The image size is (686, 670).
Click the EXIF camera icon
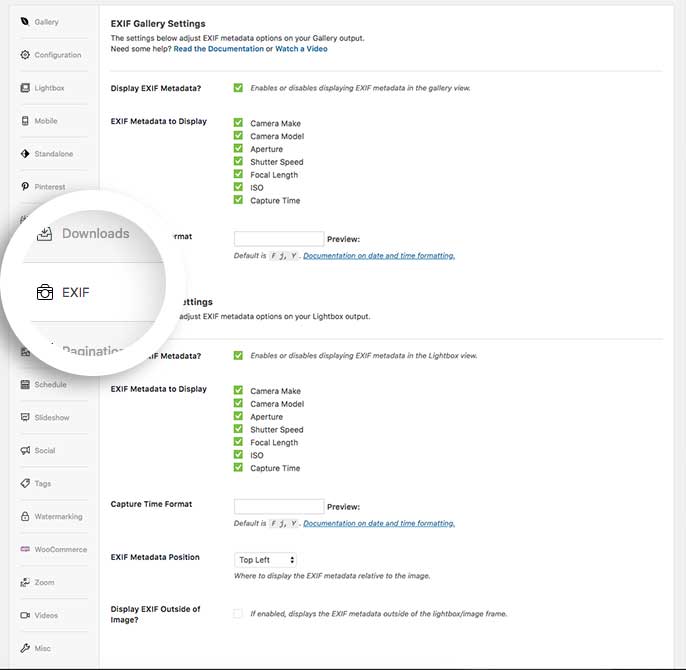click(x=44, y=293)
